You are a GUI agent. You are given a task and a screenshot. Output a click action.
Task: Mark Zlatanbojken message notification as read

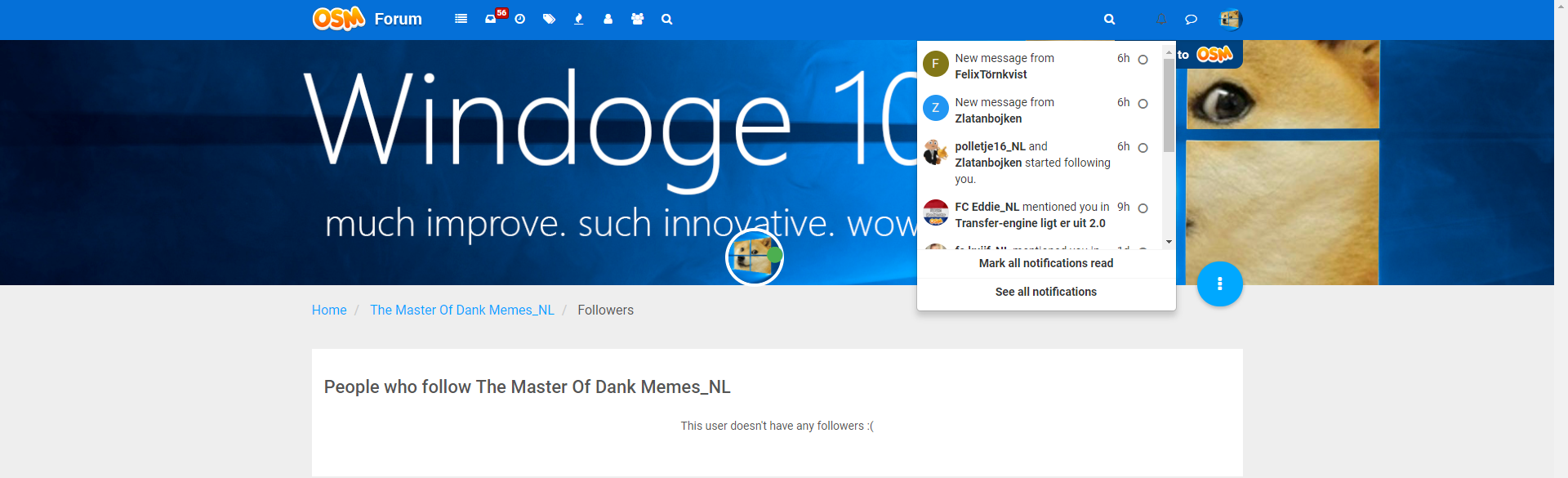click(1143, 104)
